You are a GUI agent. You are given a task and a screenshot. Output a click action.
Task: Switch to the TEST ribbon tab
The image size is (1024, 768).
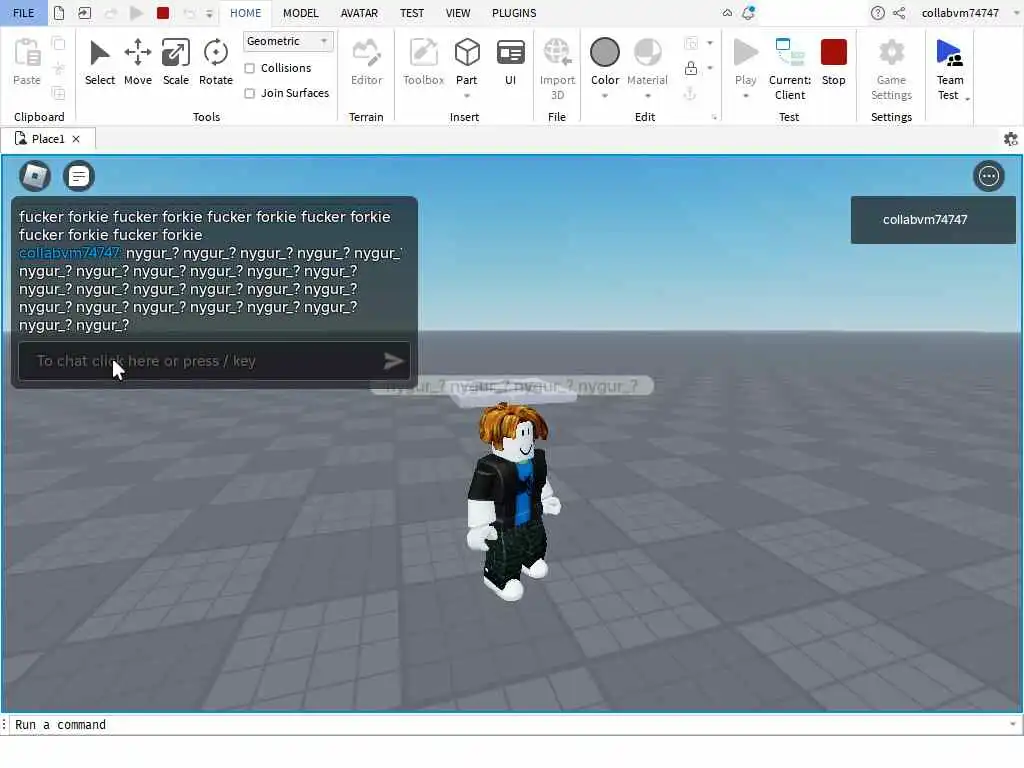411,13
